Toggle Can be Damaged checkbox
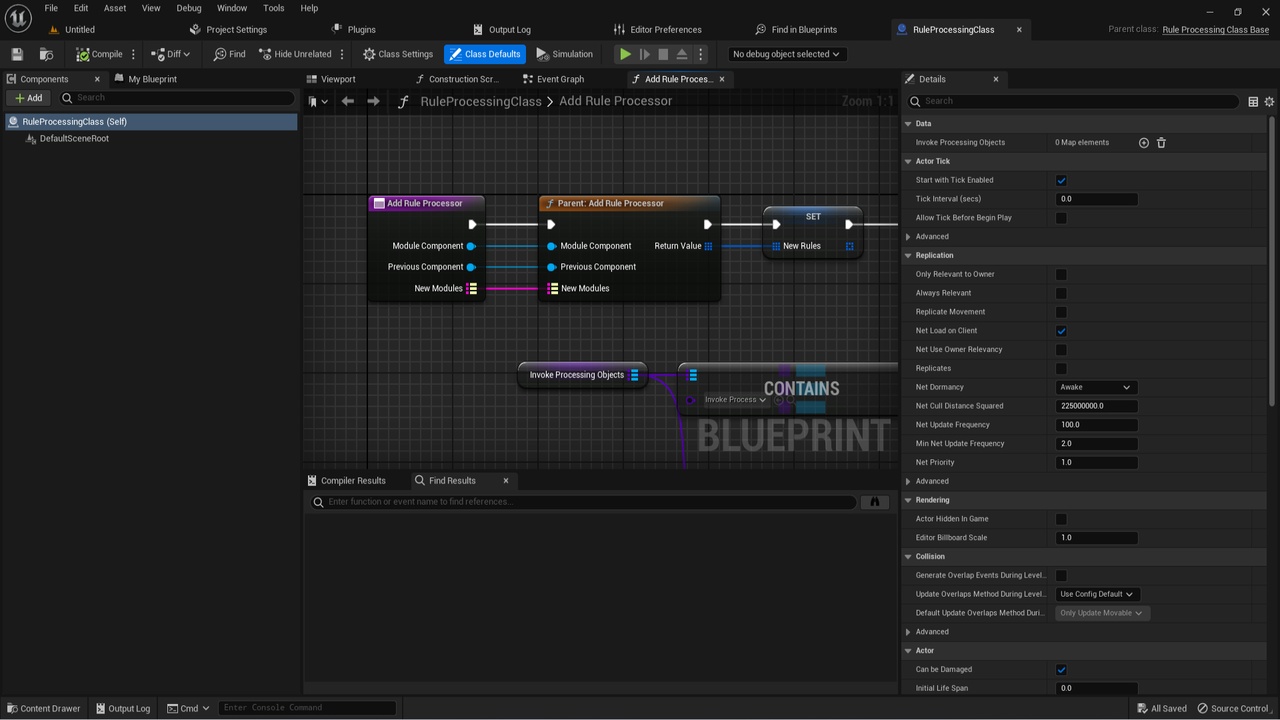The image size is (1280, 720). [1061, 670]
